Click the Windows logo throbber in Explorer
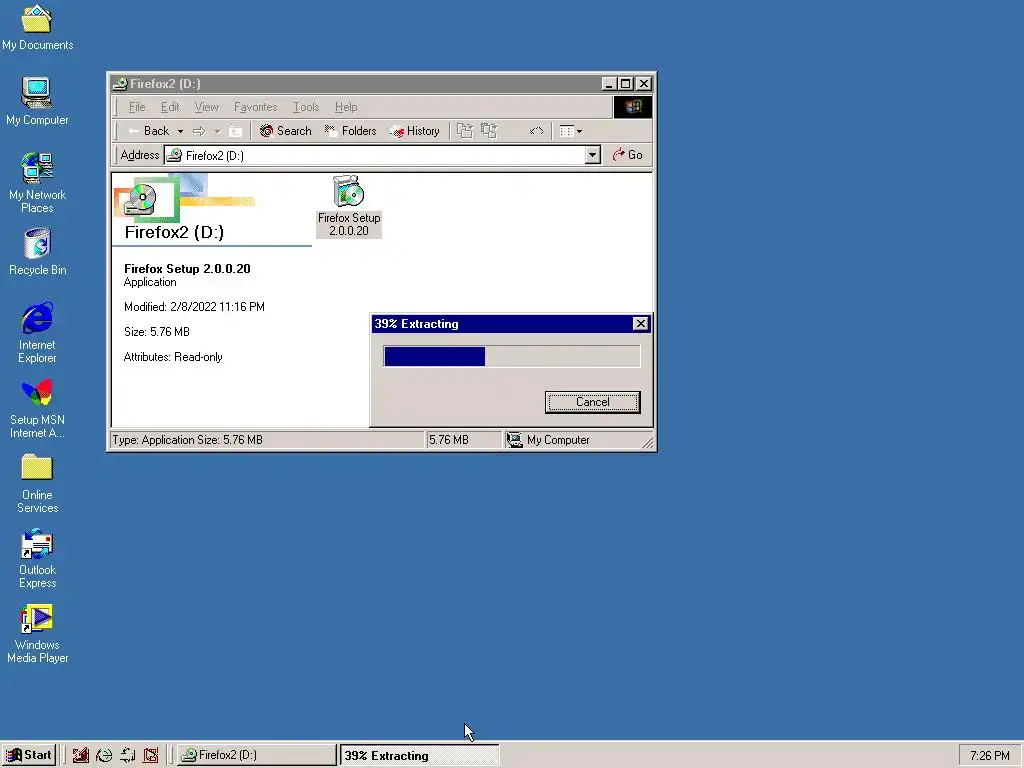 (x=632, y=106)
